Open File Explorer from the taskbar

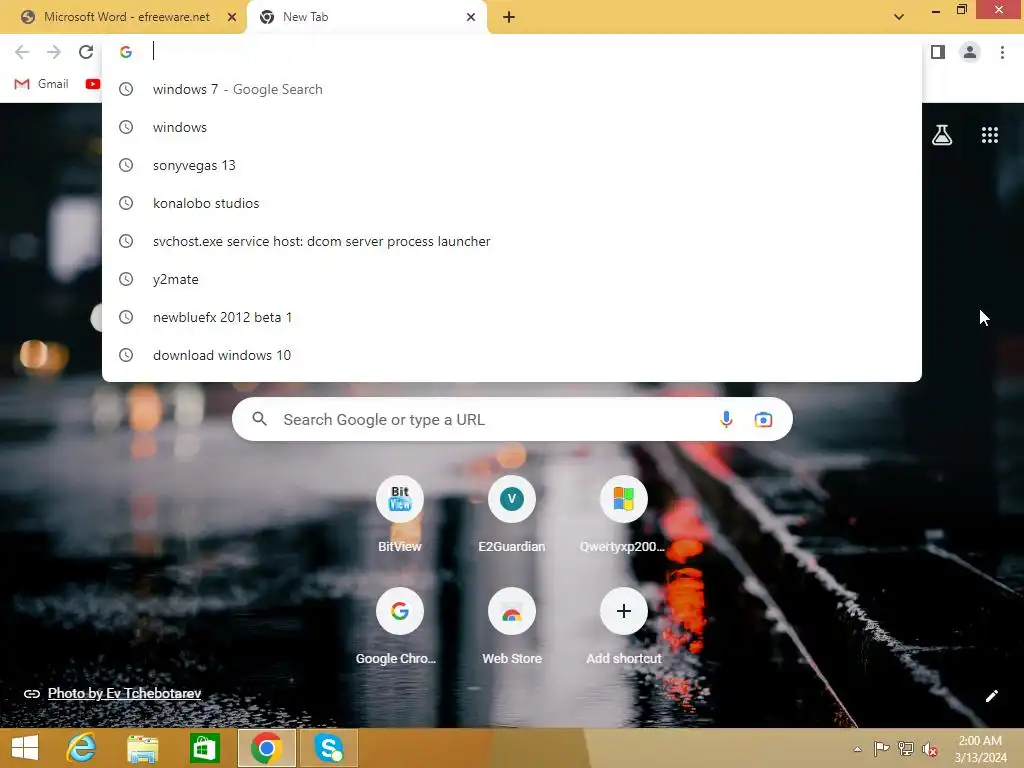click(x=142, y=748)
